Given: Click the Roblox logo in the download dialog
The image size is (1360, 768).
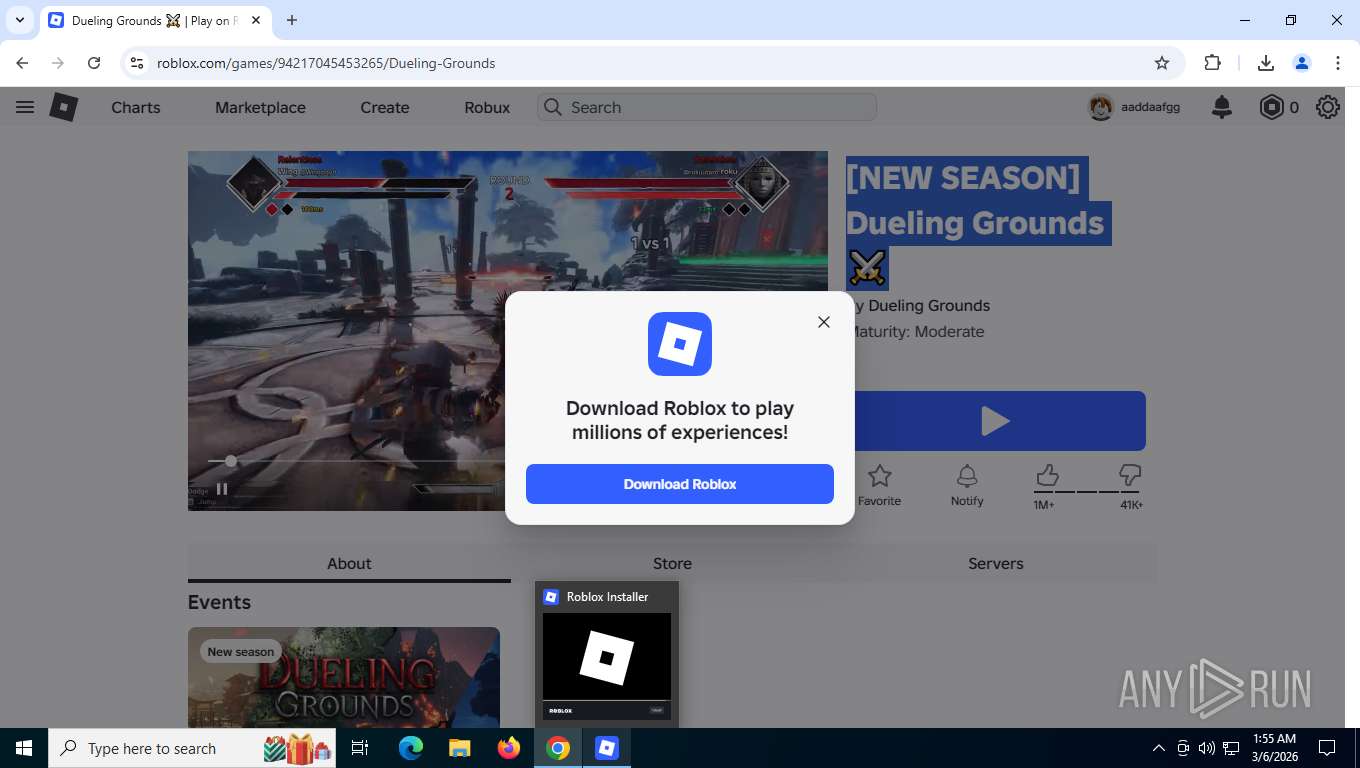Looking at the screenshot, I should pos(680,344).
